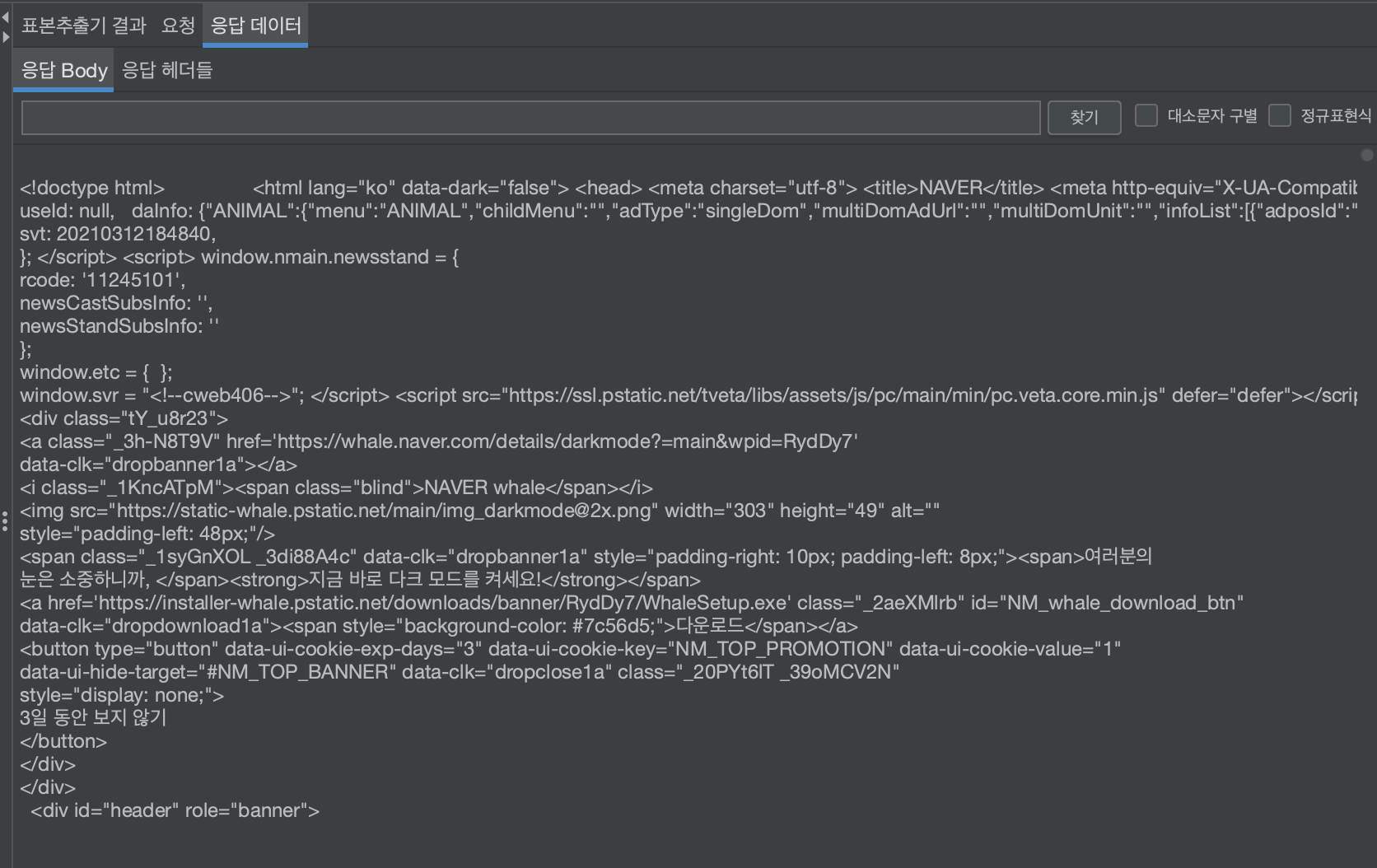Click the img_darkmode@2x.png img src line

pos(479,511)
